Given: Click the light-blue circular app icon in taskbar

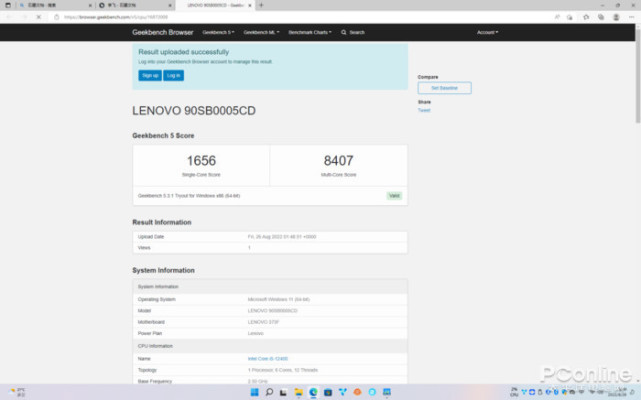Looking at the screenshot, I should click(372, 392).
